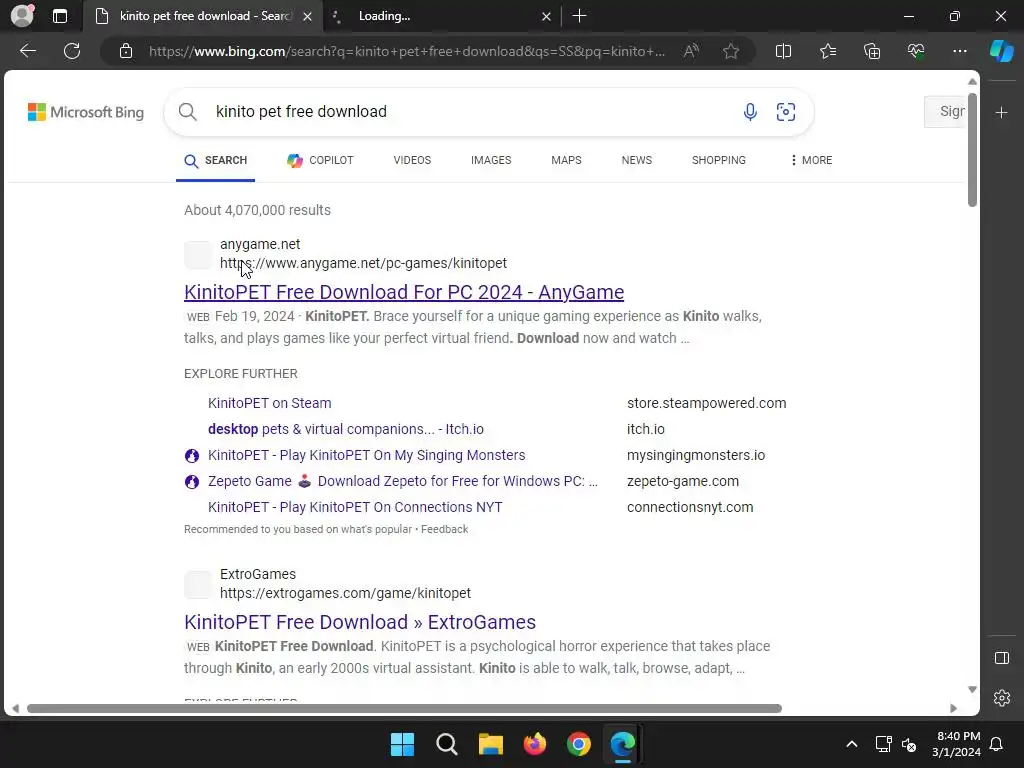Open the tab actions menu icon
Image resolution: width=1024 pixels, height=768 pixels.
point(59,16)
